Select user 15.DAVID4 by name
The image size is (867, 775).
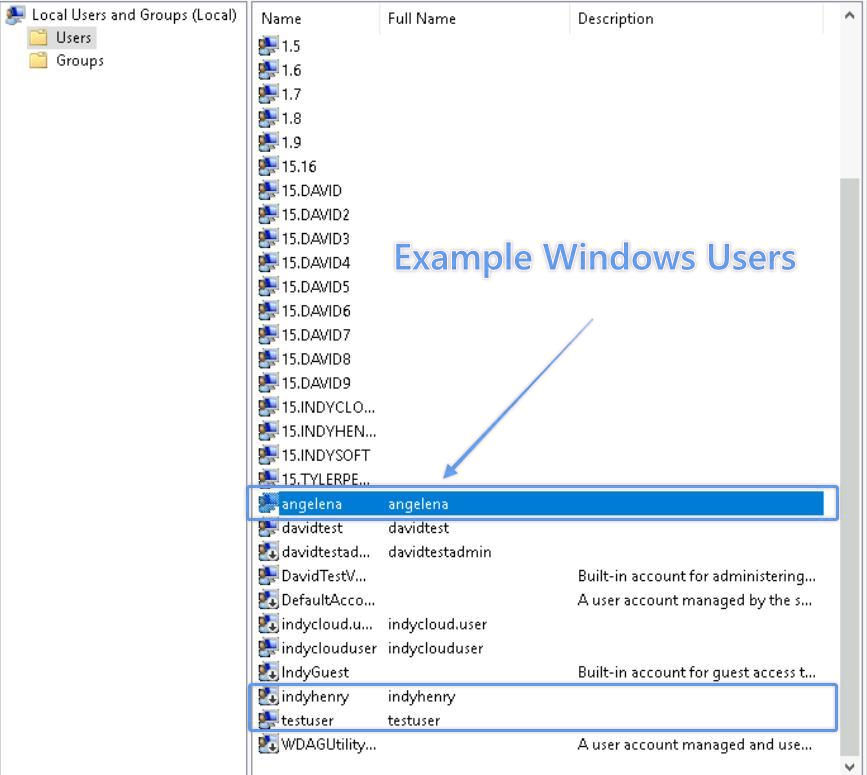pos(316,263)
